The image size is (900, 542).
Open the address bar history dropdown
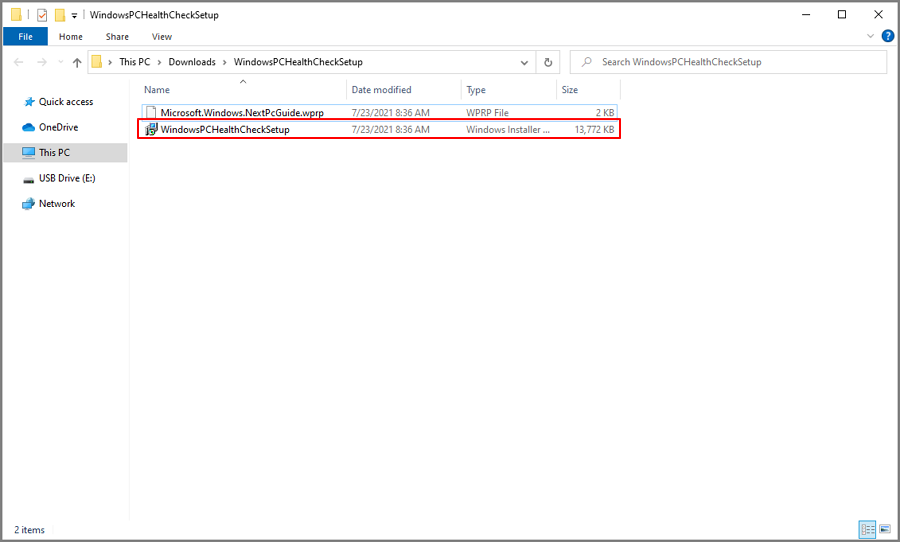[x=524, y=62]
